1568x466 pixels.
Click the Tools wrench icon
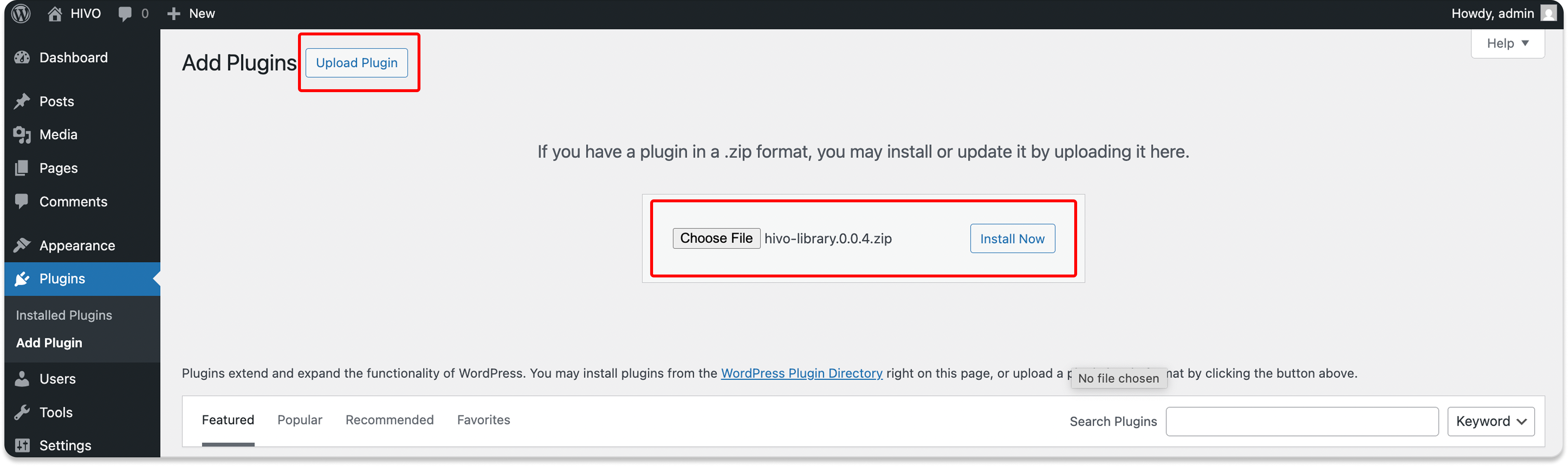click(x=22, y=413)
